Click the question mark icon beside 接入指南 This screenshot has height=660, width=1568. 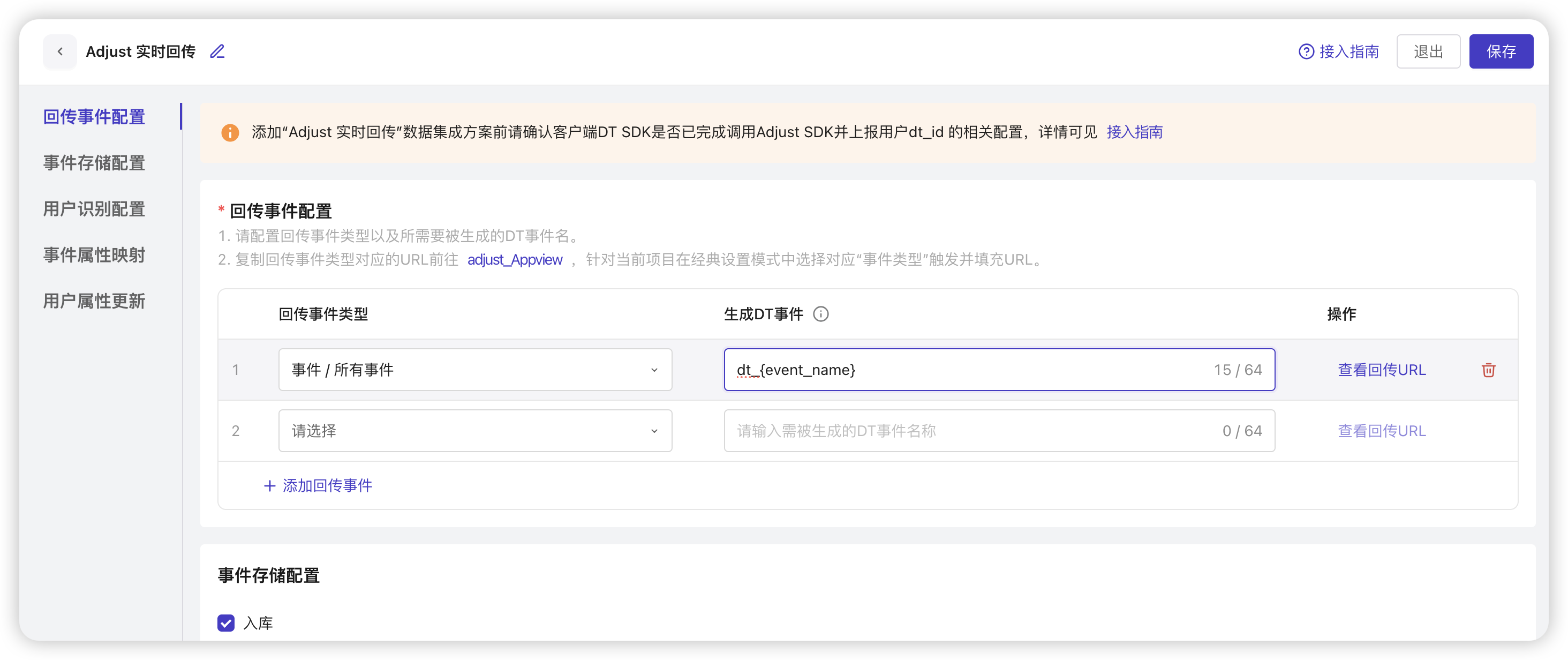click(1306, 51)
